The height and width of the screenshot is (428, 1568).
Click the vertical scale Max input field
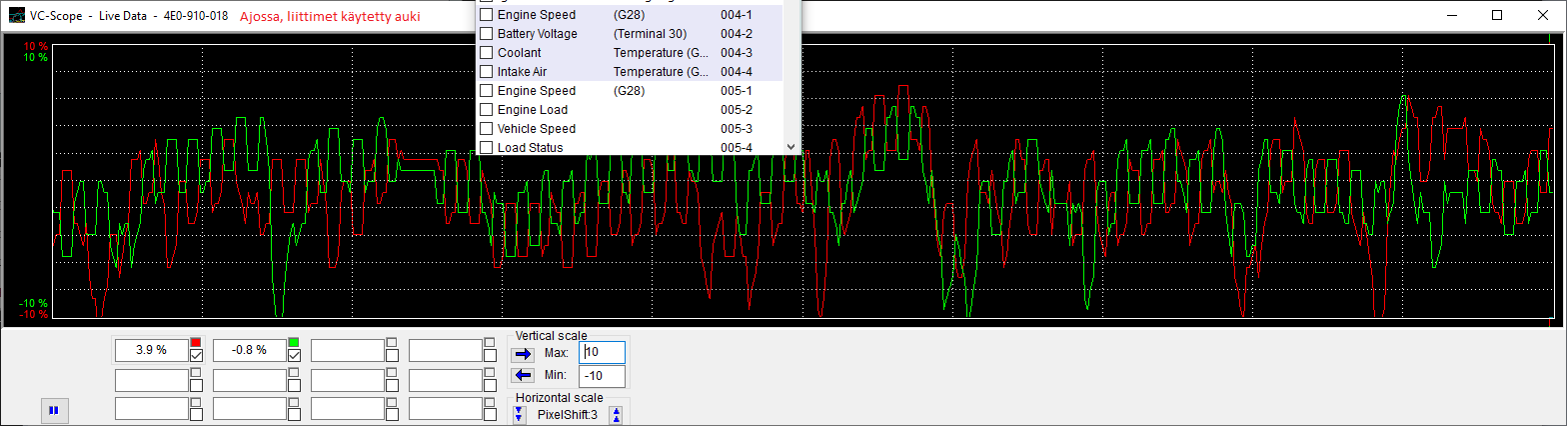point(604,352)
